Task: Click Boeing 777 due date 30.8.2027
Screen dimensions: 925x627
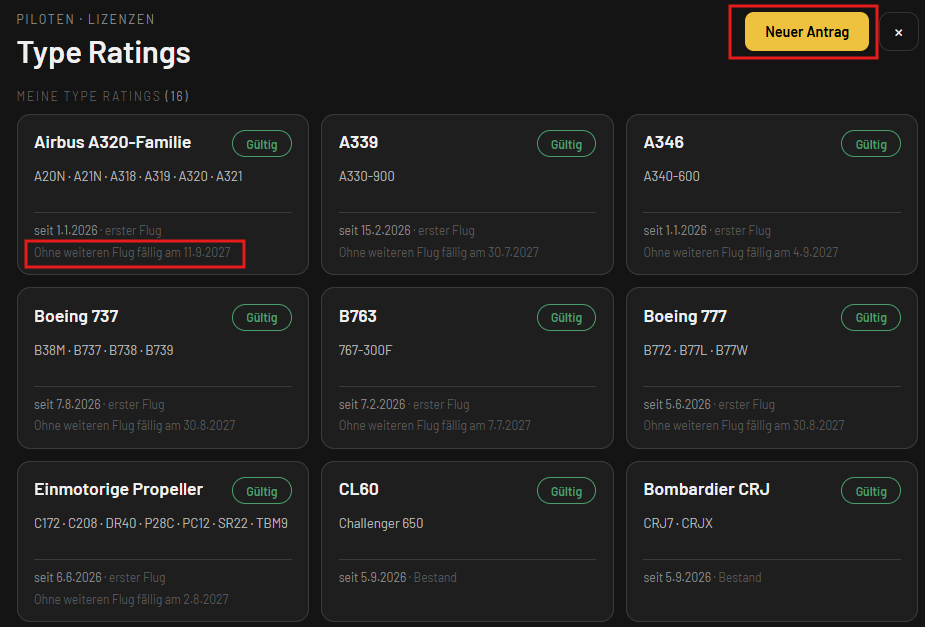Action: [744, 425]
